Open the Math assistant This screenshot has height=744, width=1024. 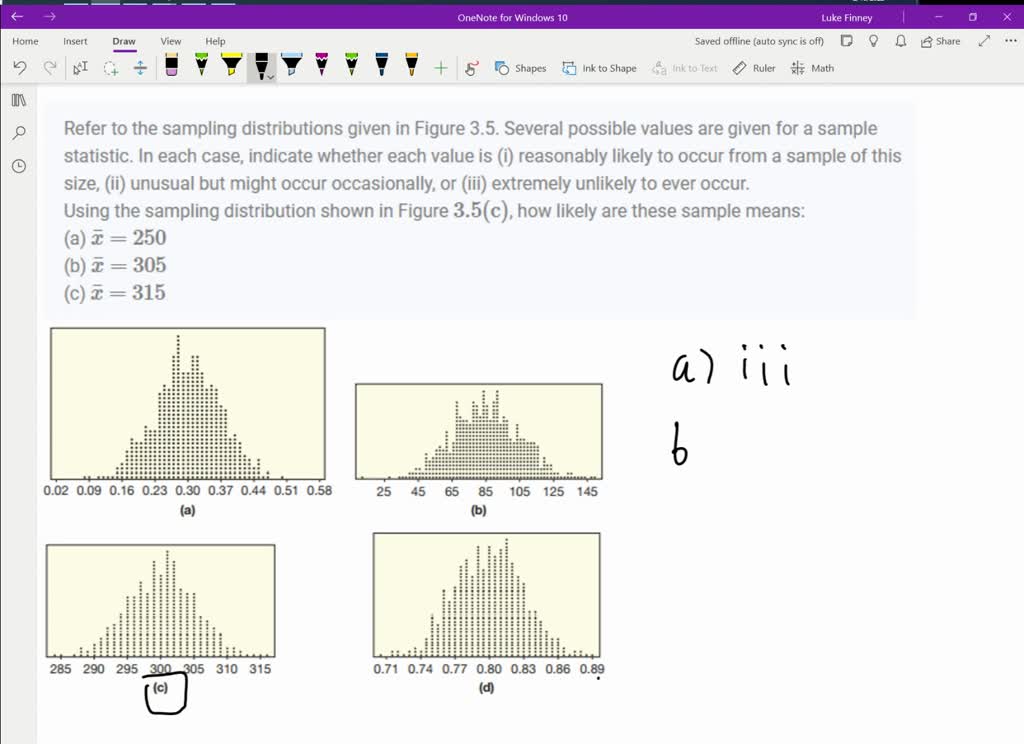click(x=811, y=68)
